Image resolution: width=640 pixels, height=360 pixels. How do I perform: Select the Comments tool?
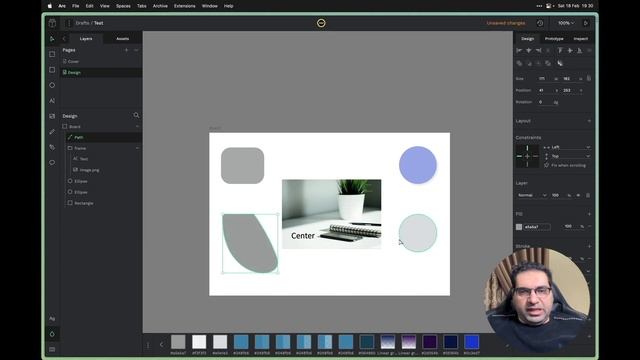click(52, 162)
